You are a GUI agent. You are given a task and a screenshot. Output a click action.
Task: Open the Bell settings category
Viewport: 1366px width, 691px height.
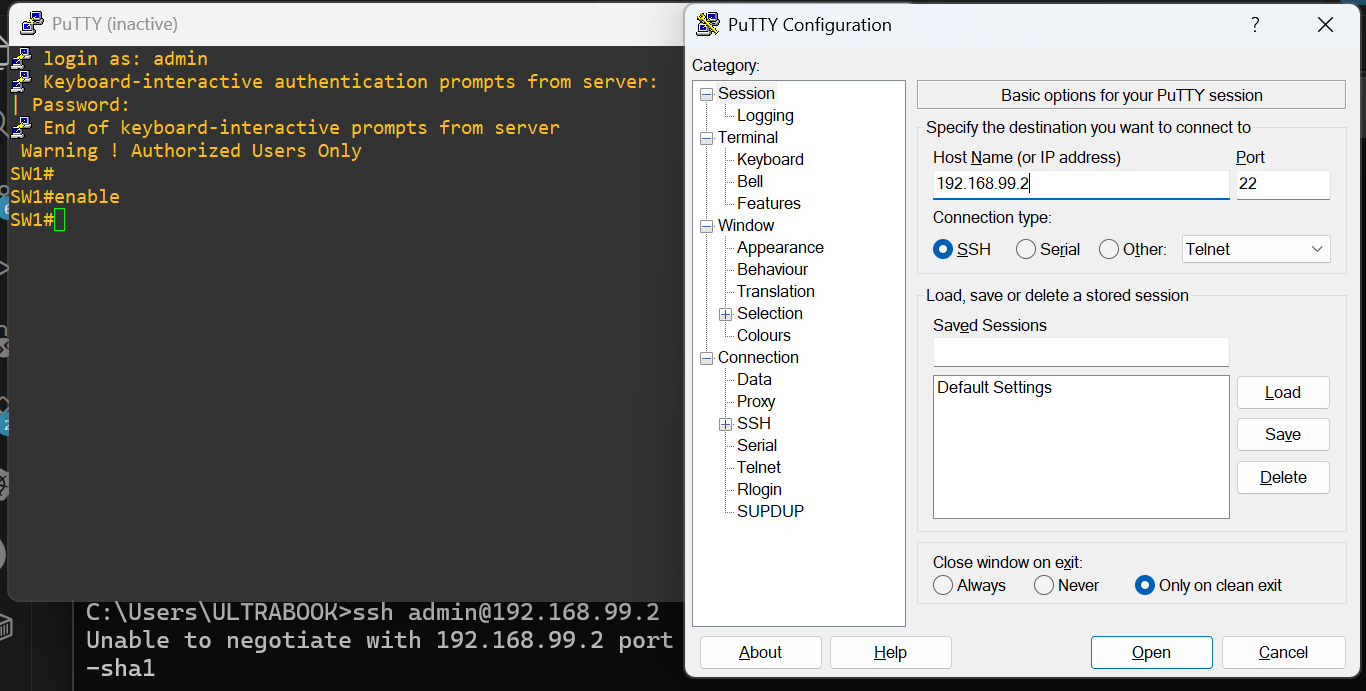[x=750, y=182]
